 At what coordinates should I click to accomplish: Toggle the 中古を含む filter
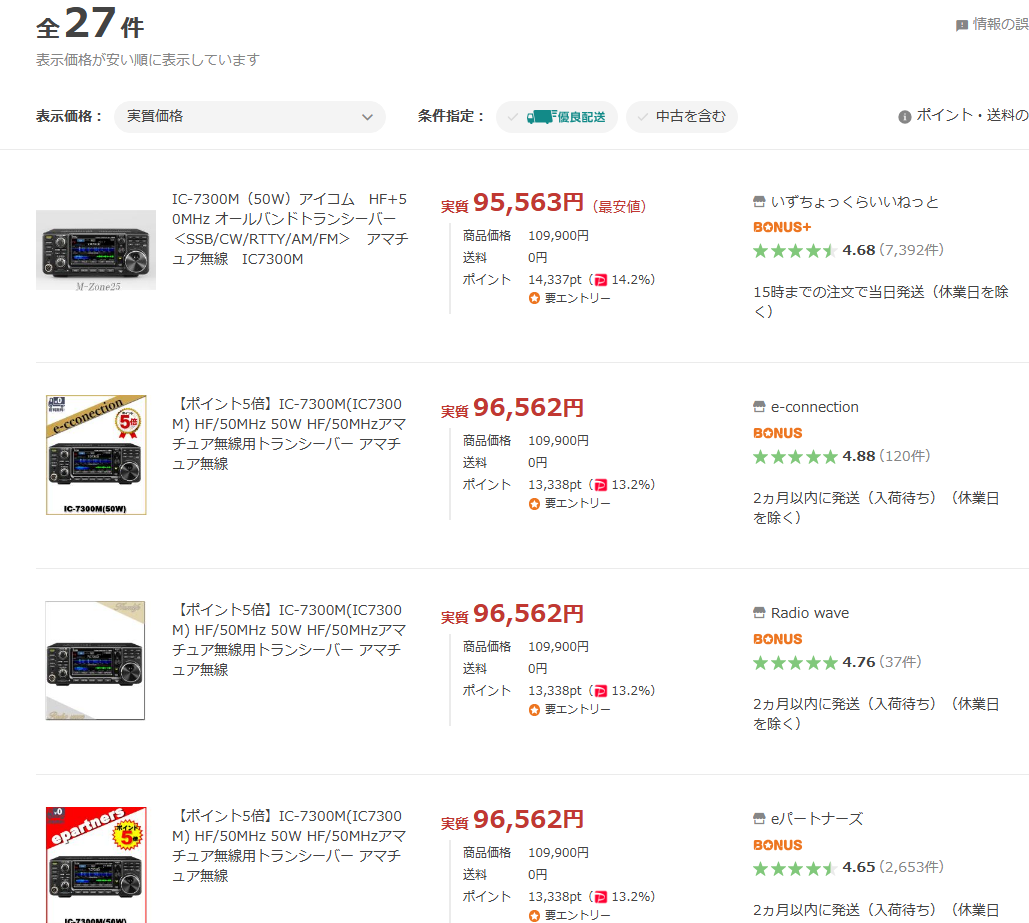681,117
